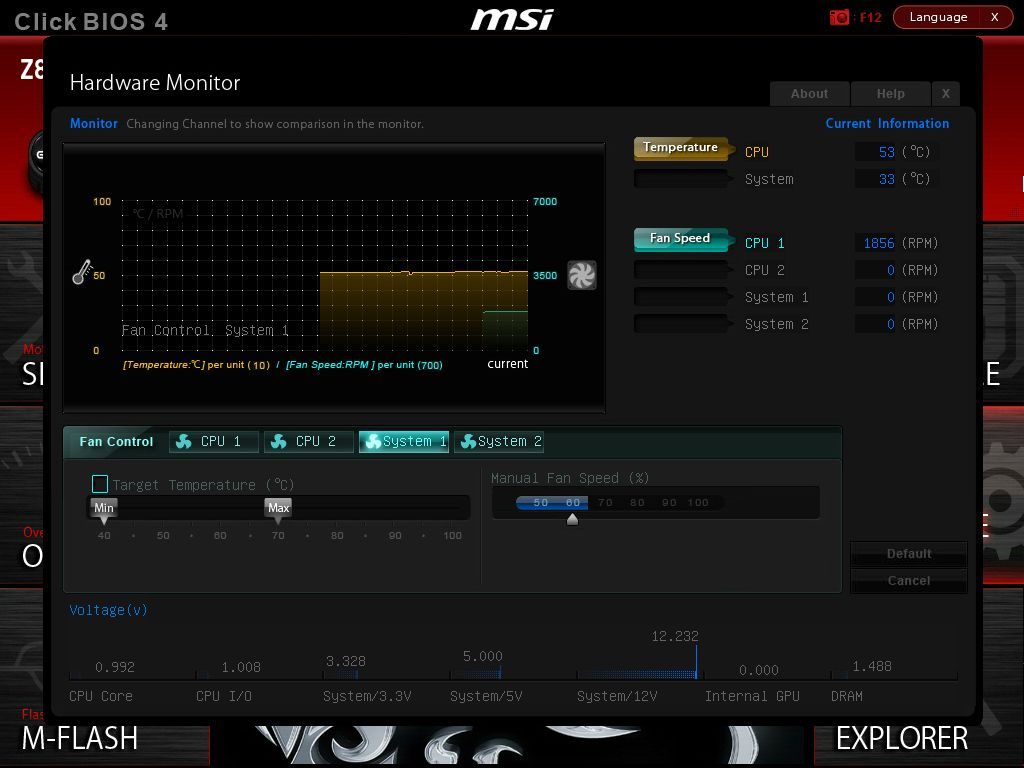Open the Help tab of Hardware Monitor
1024x768 pixels.
(x=891, y=94)
